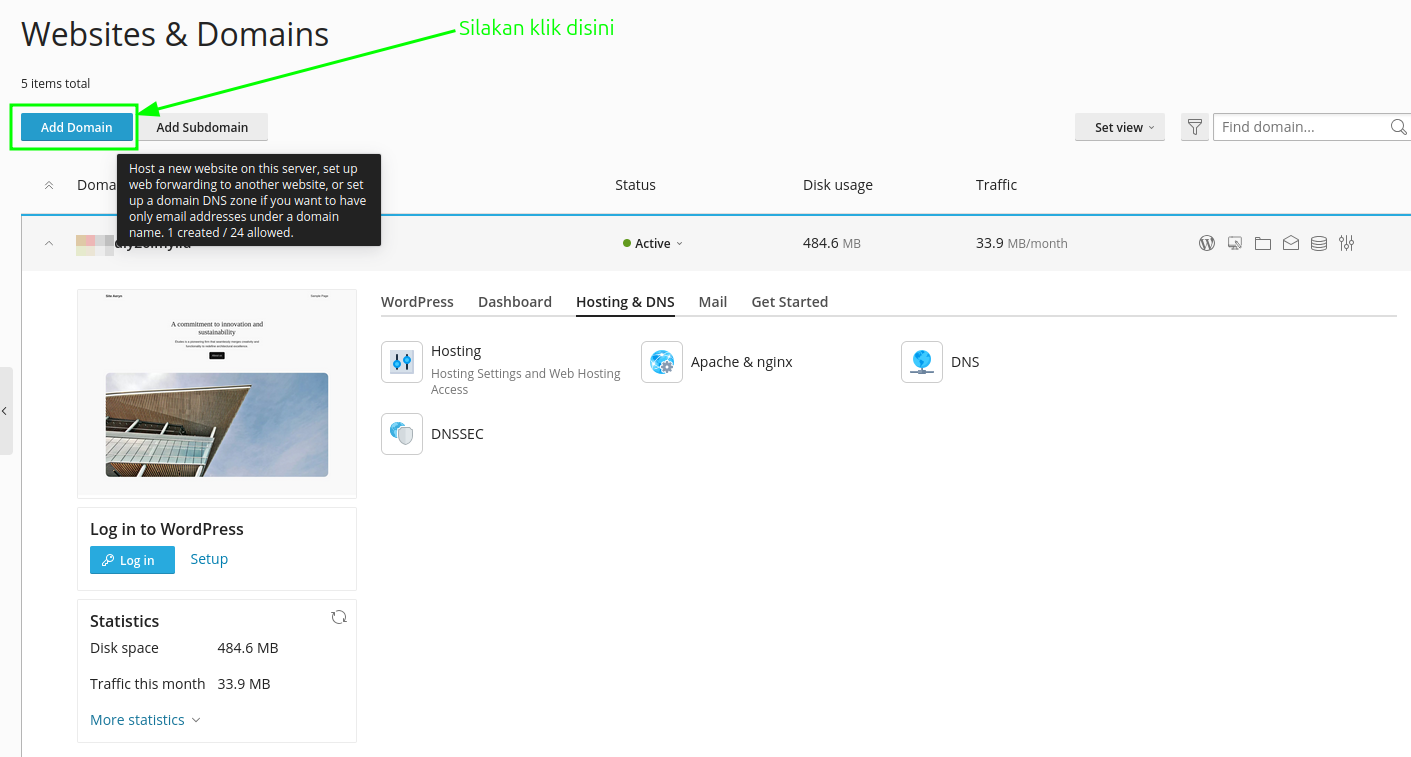Collapse the left sidebar handle

pyautogui.click(x=5, y=411)
